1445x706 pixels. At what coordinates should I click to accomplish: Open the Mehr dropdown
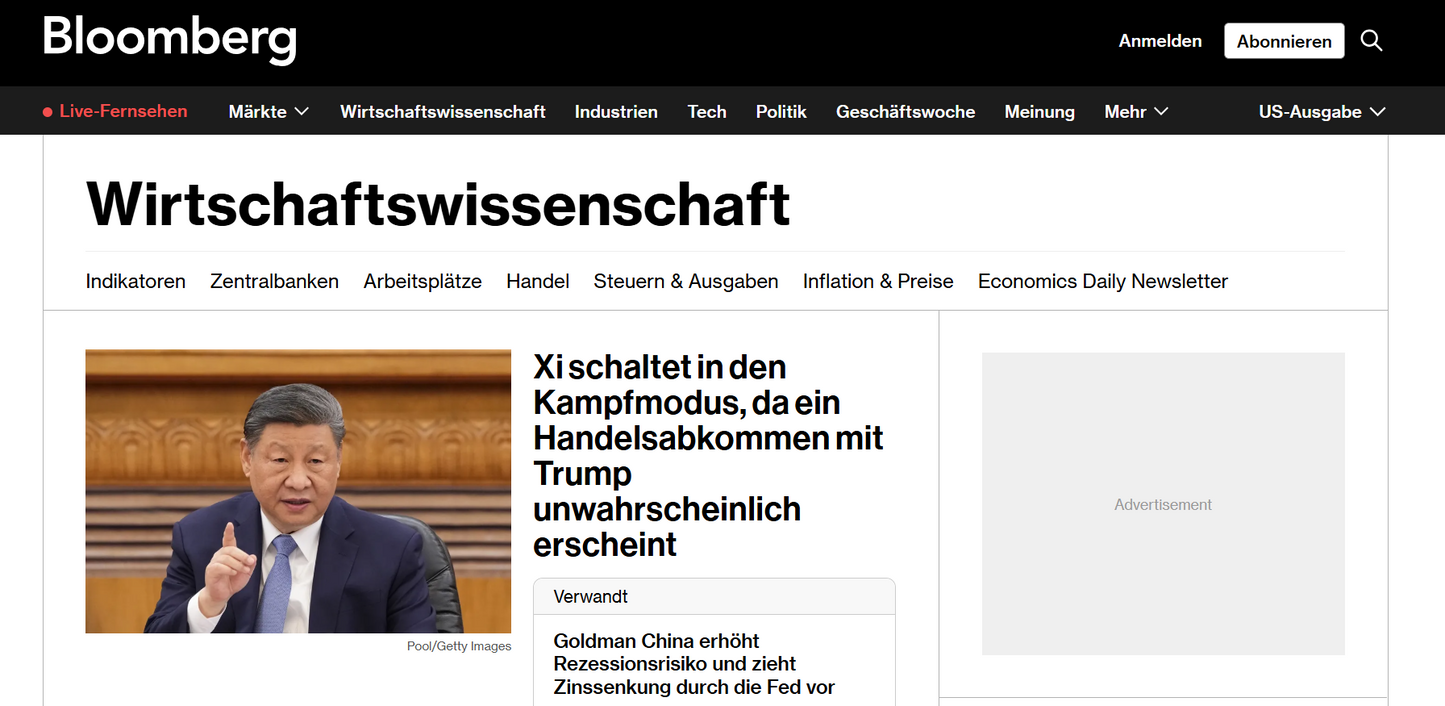[x=1135, y=111]
